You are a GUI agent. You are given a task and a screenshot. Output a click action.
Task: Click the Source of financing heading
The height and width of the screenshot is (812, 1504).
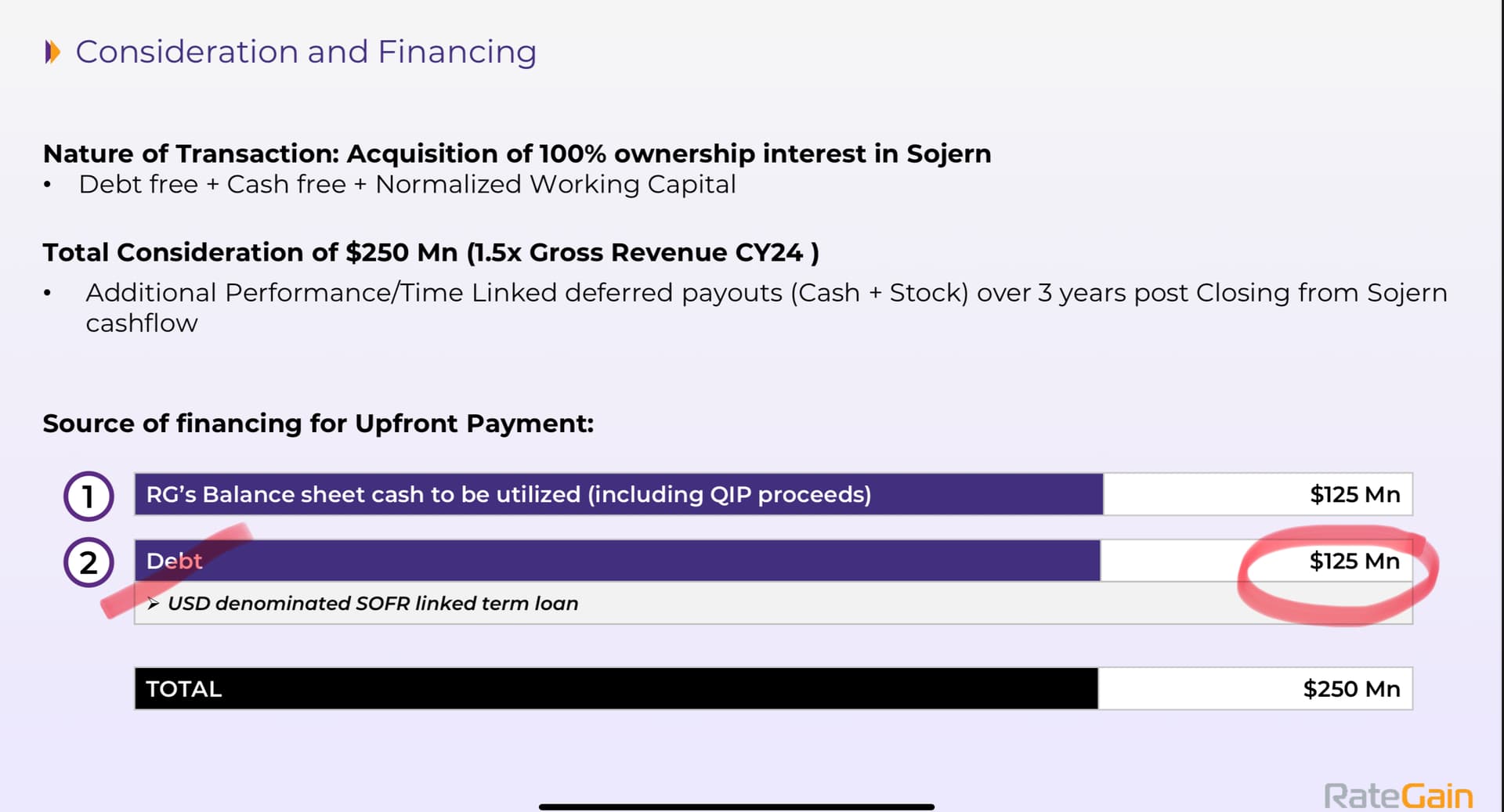318,424
